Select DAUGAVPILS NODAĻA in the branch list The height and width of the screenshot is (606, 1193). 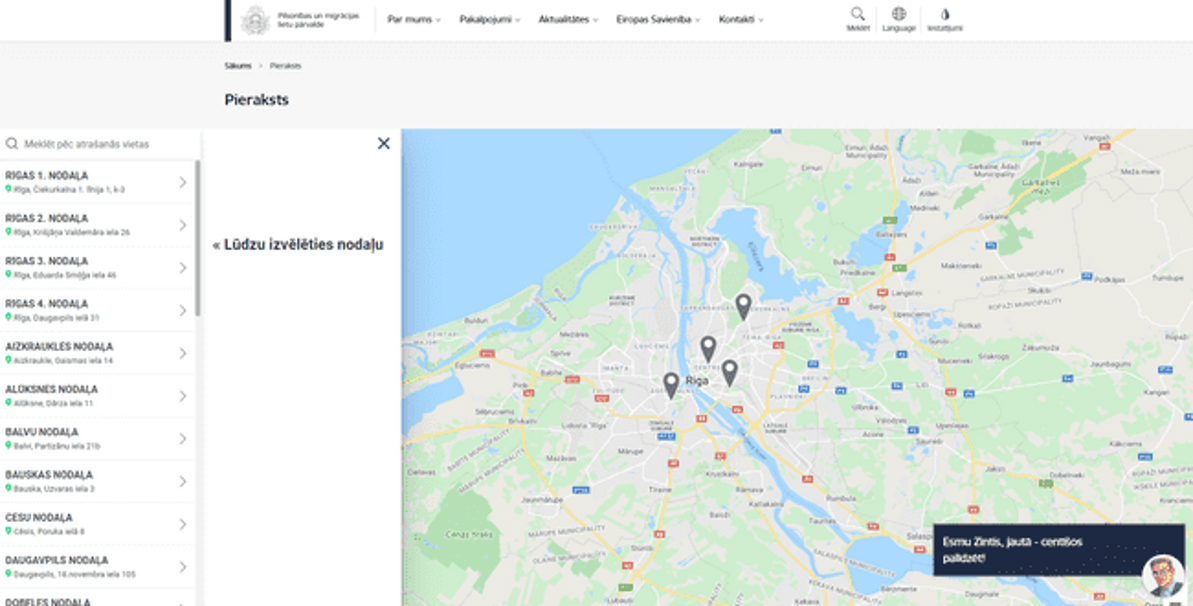97,566
